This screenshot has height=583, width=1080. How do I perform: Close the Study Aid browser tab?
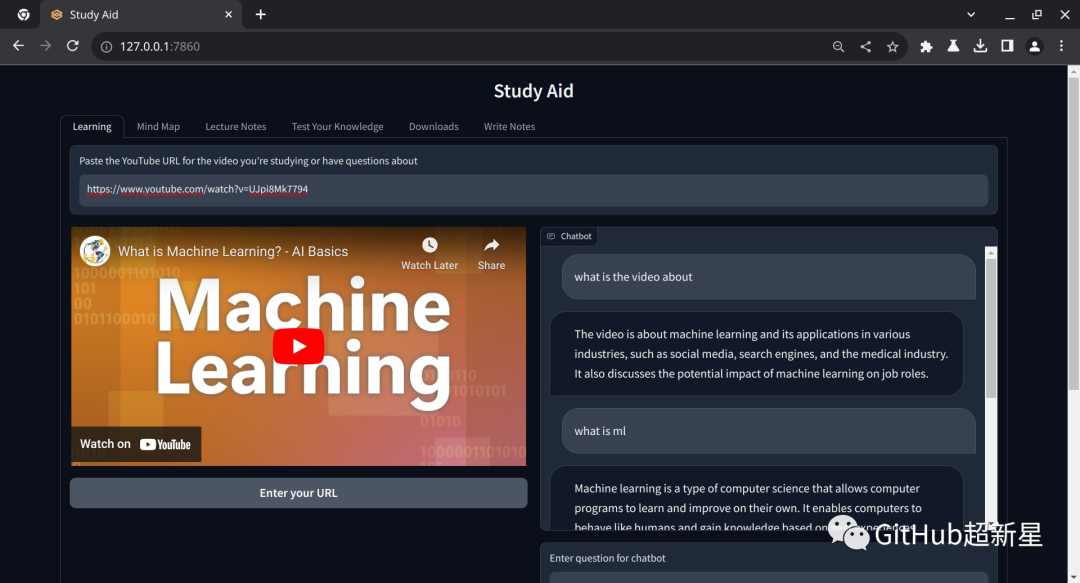coord(229,14)
